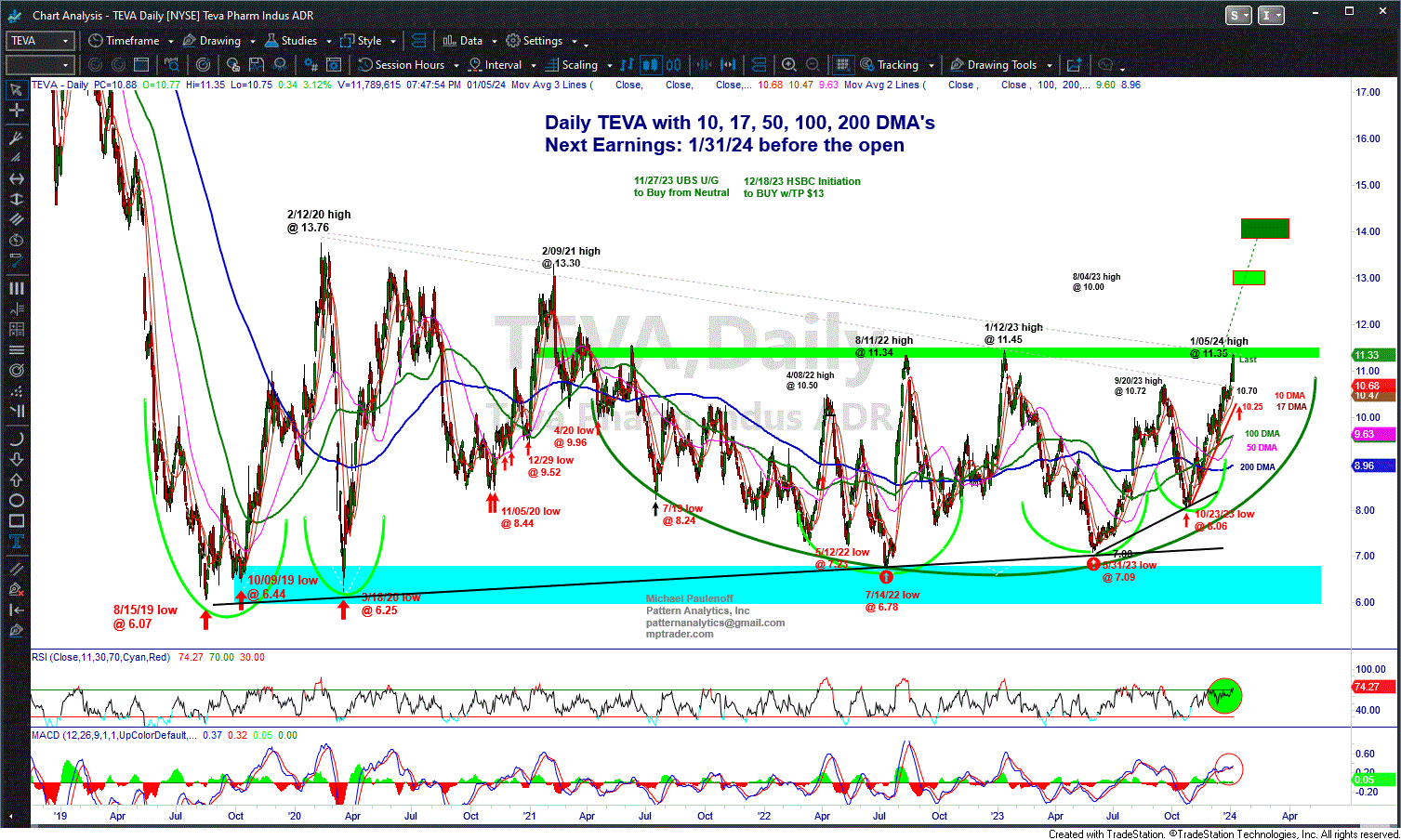
Task: Open the TEVA symbol combo box
Action: click(x=39, y=41)
